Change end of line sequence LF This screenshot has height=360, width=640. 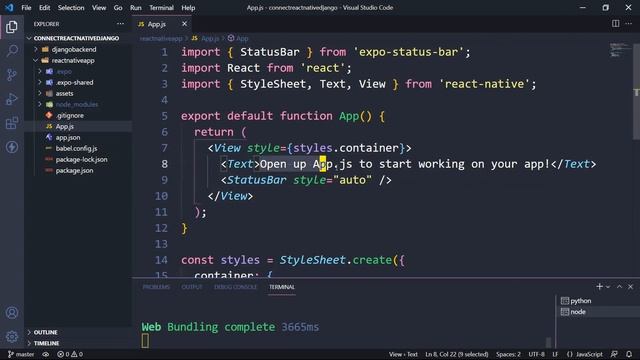pos(555,354)
